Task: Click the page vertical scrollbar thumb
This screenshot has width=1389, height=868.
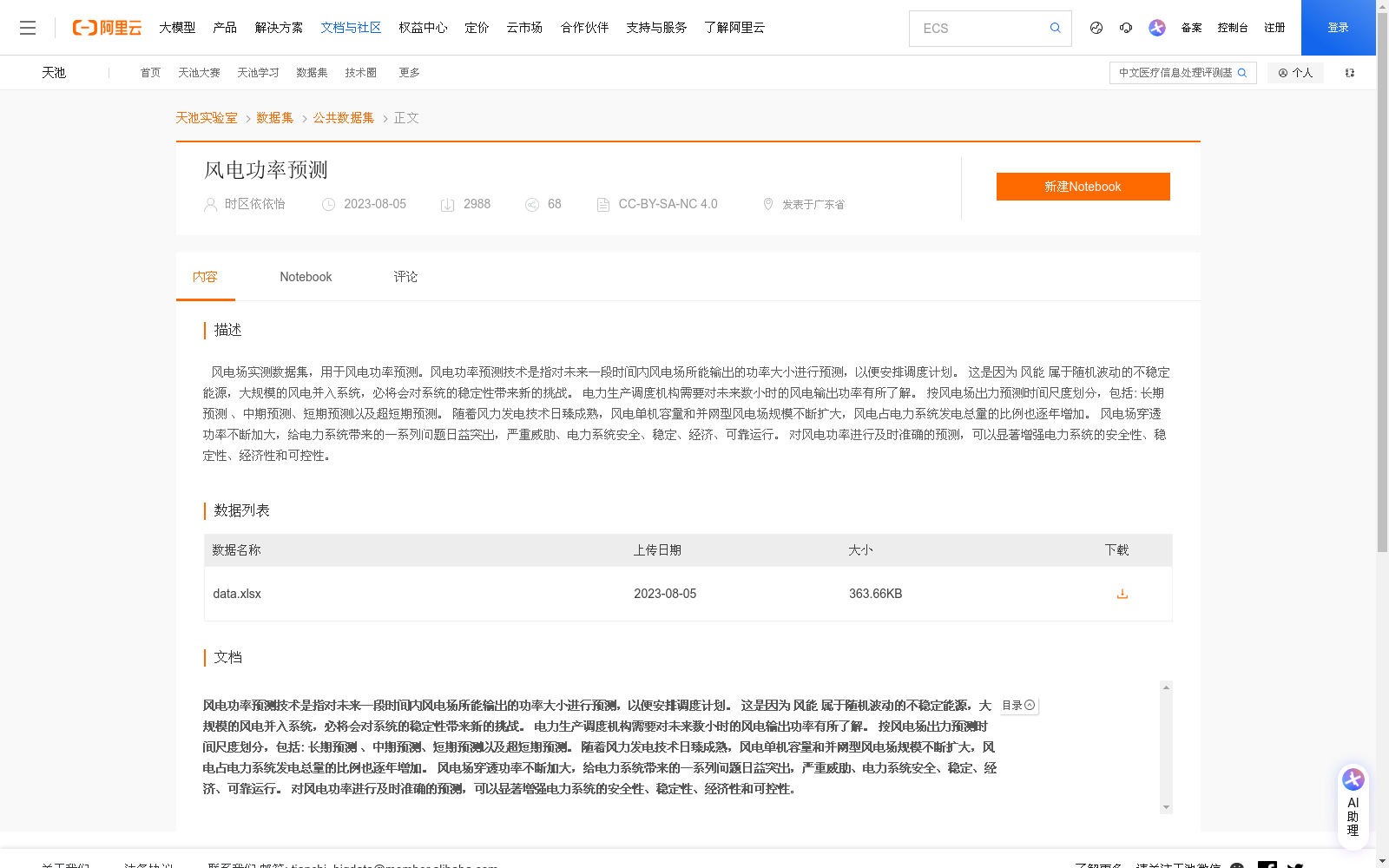Action: tap(1382, 282)
